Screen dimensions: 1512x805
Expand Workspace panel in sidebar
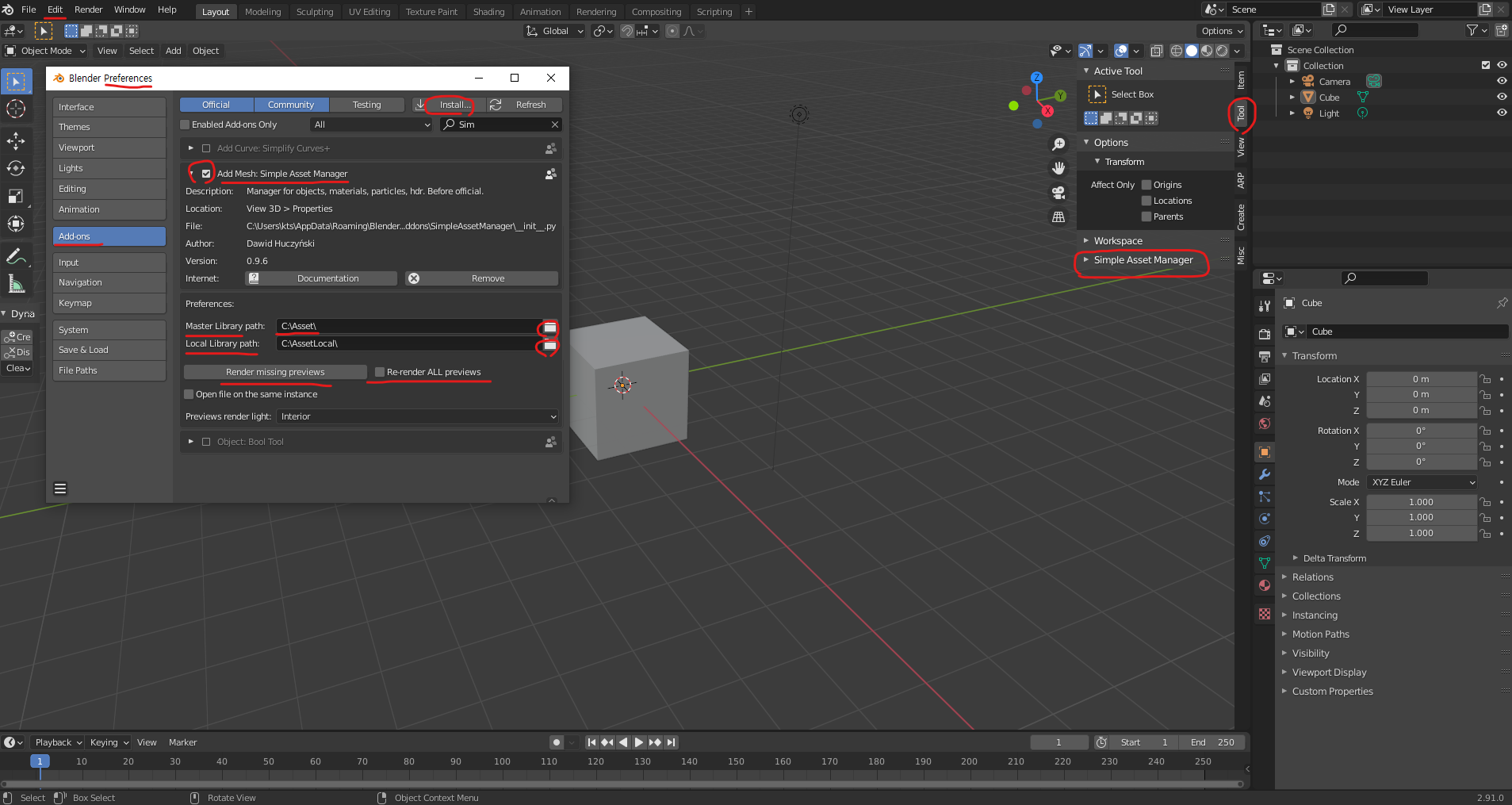tap(1118, 241)
